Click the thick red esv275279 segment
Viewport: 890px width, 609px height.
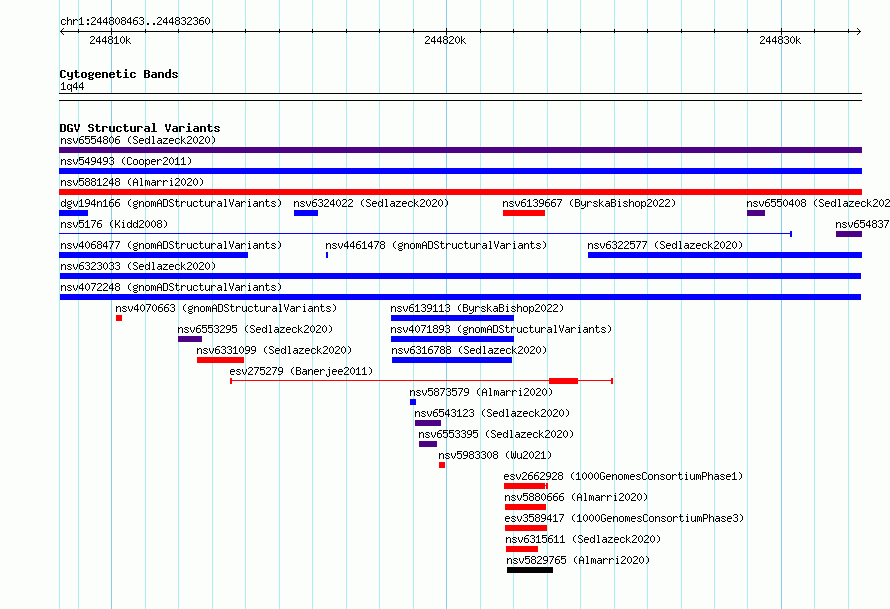point(564,381)
